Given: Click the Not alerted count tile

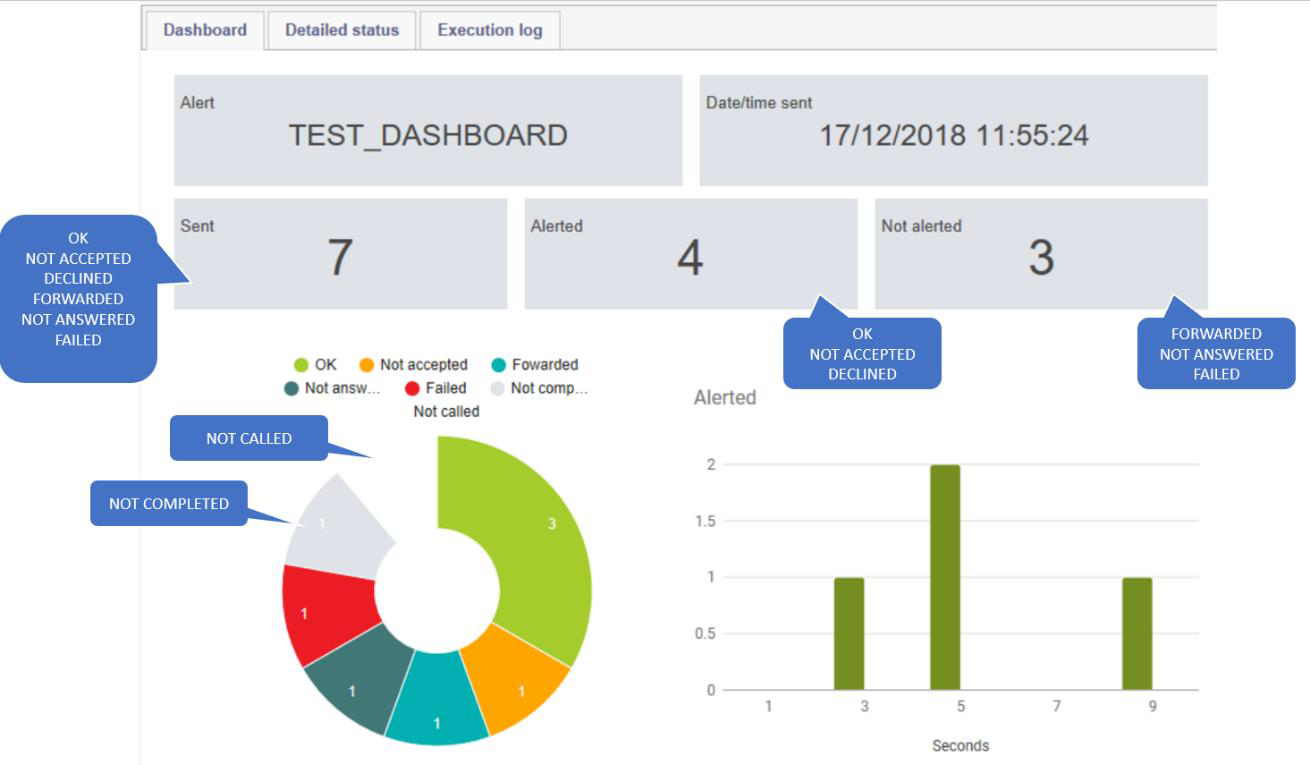Looking at the screenshot, I should 1041,254.
